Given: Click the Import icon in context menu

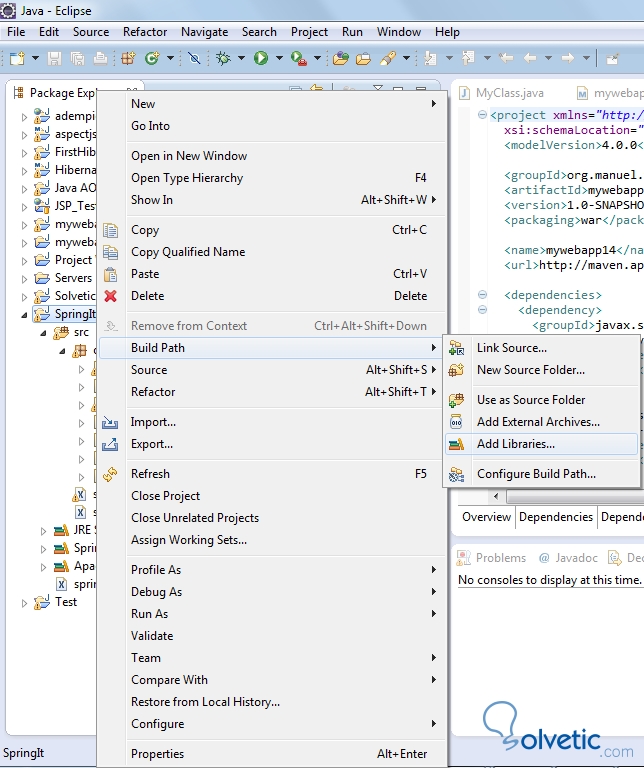Looking at the screenshot, I should (x=110, y=422).
